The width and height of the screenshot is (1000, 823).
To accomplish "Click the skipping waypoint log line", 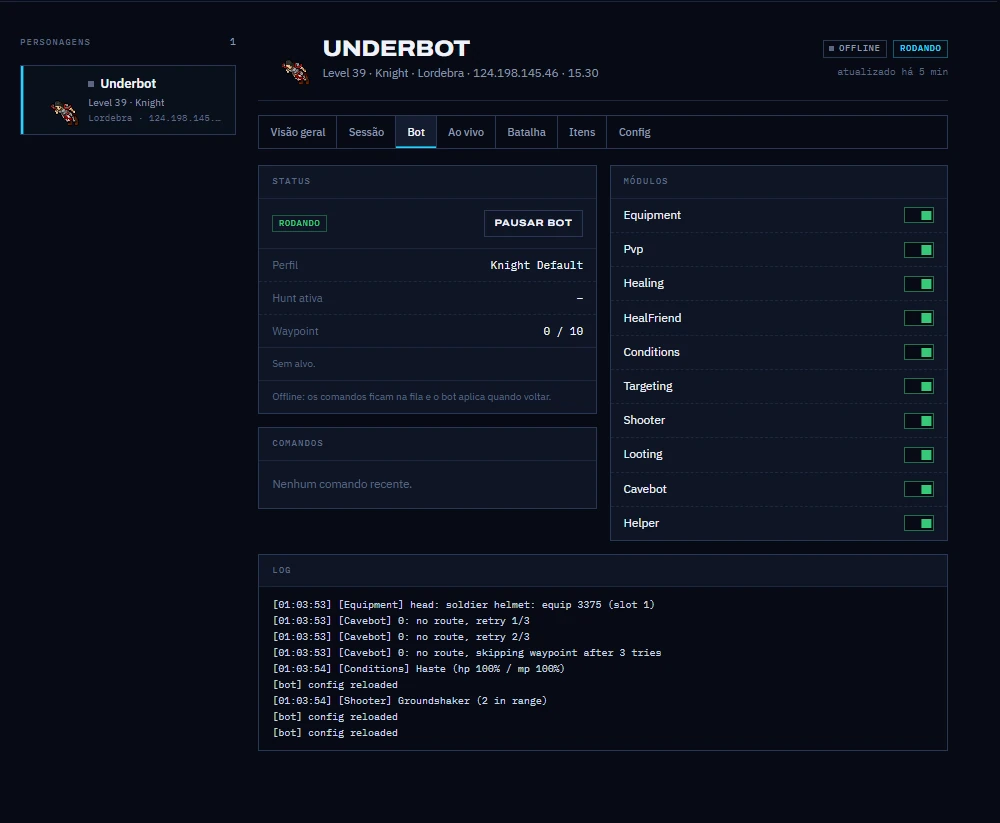I will tap(467, 653).
